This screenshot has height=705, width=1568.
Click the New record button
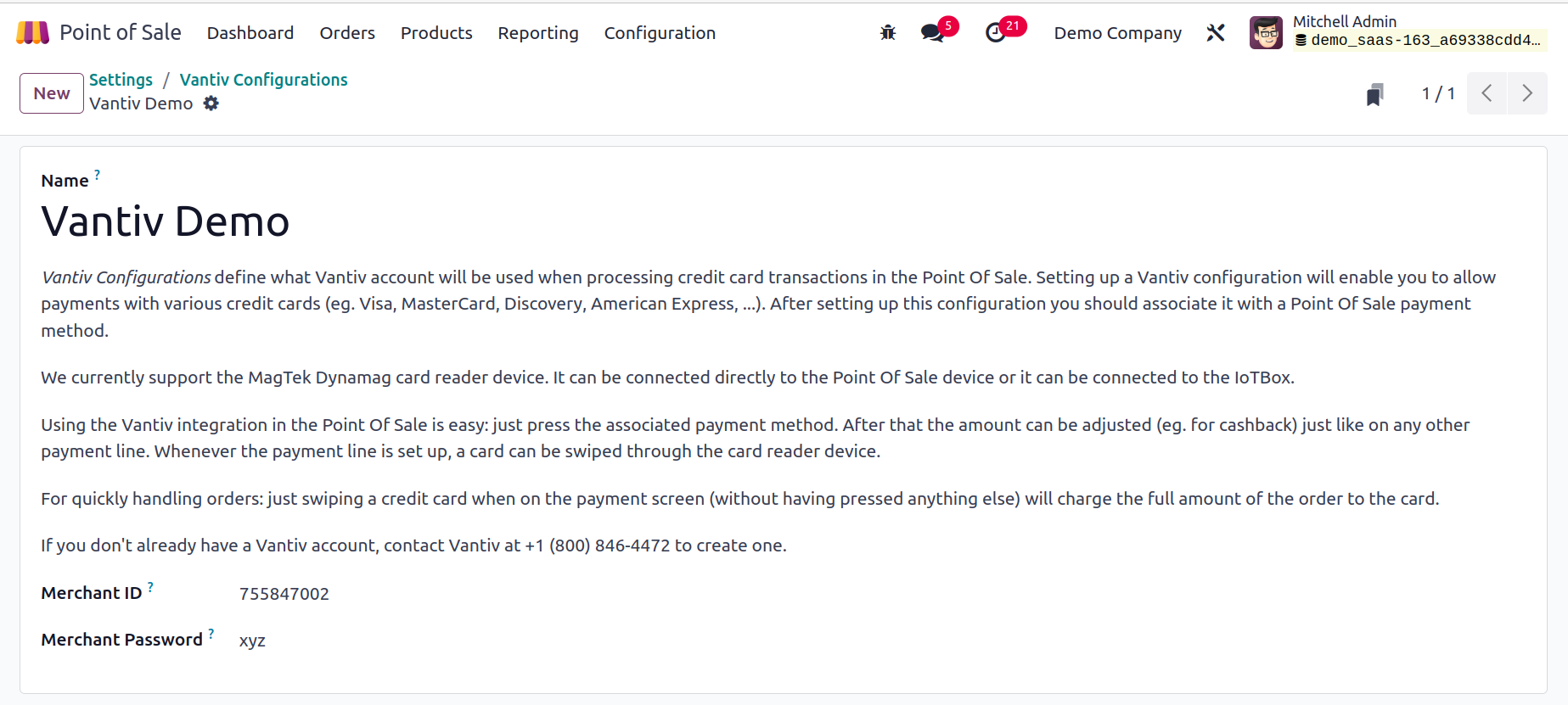pos(52,93)
